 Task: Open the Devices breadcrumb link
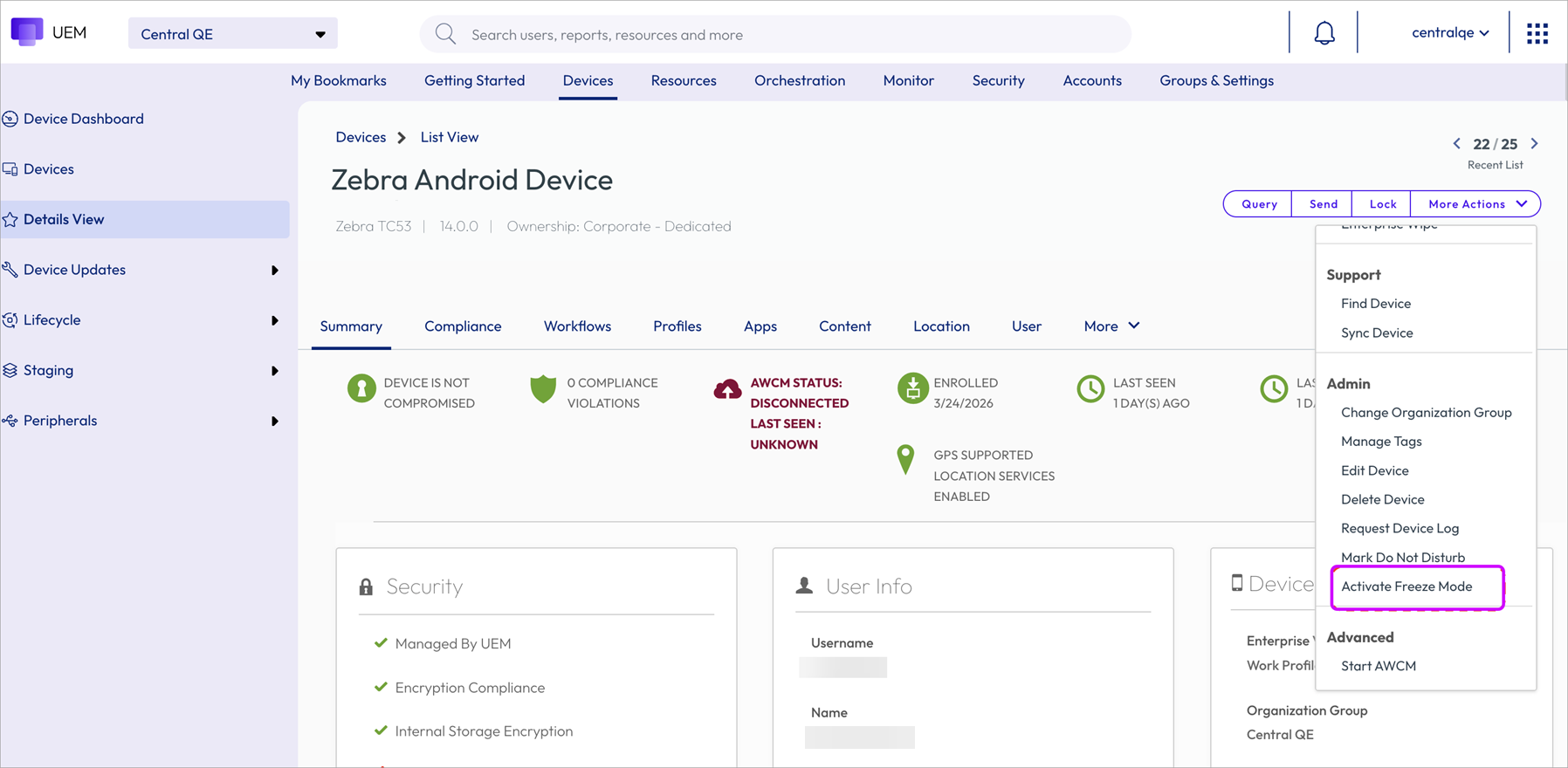tap(361, 137)
